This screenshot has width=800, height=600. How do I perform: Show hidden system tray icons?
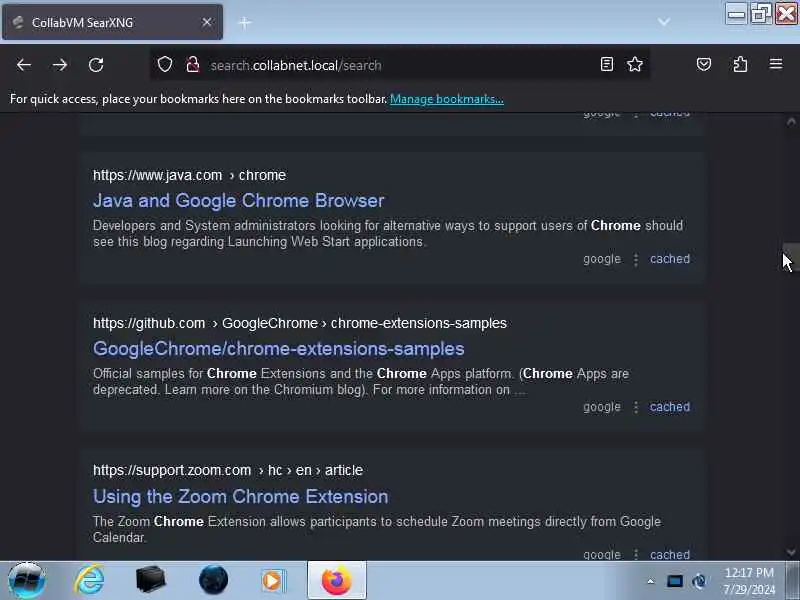pyautogui.click(x=651, y=581)
